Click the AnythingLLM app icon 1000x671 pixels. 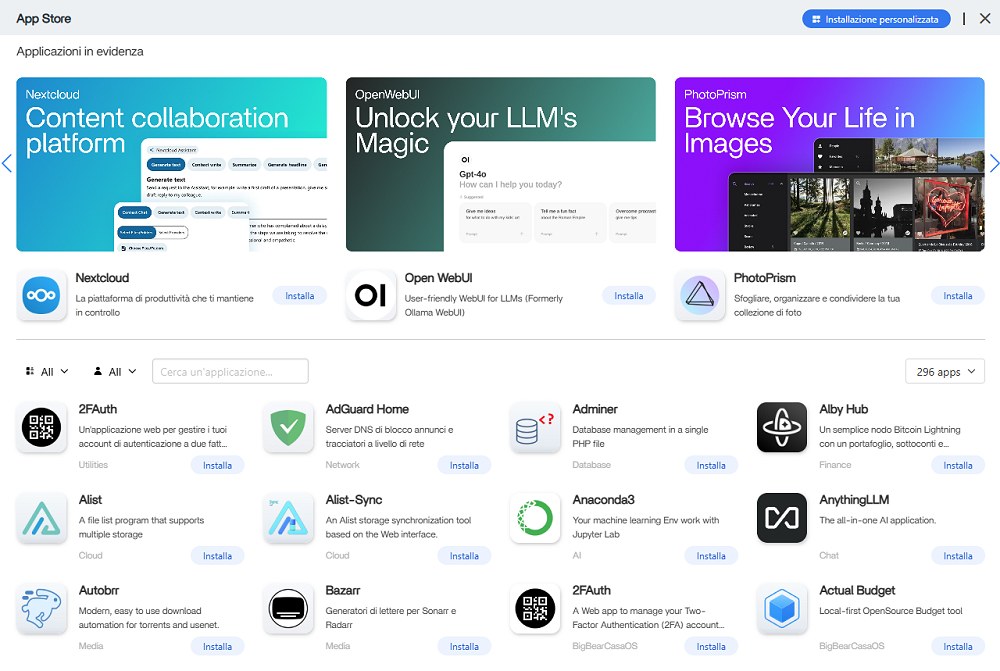782,518
